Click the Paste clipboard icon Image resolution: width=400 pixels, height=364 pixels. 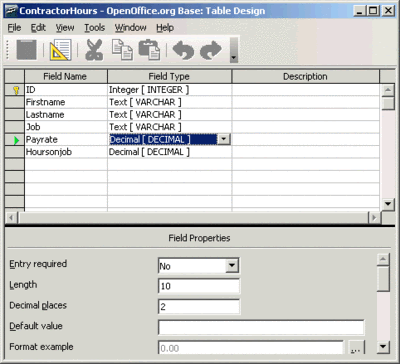149,50
